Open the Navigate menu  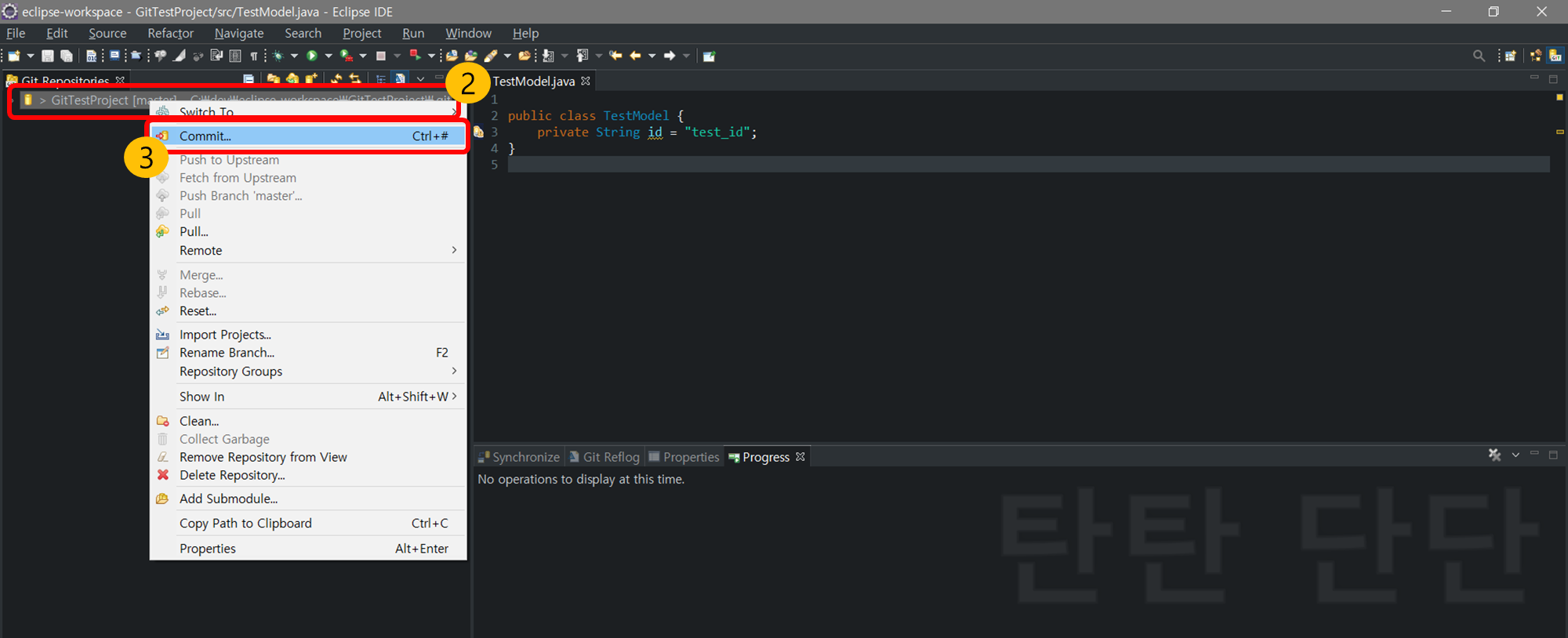coord(239,33)
